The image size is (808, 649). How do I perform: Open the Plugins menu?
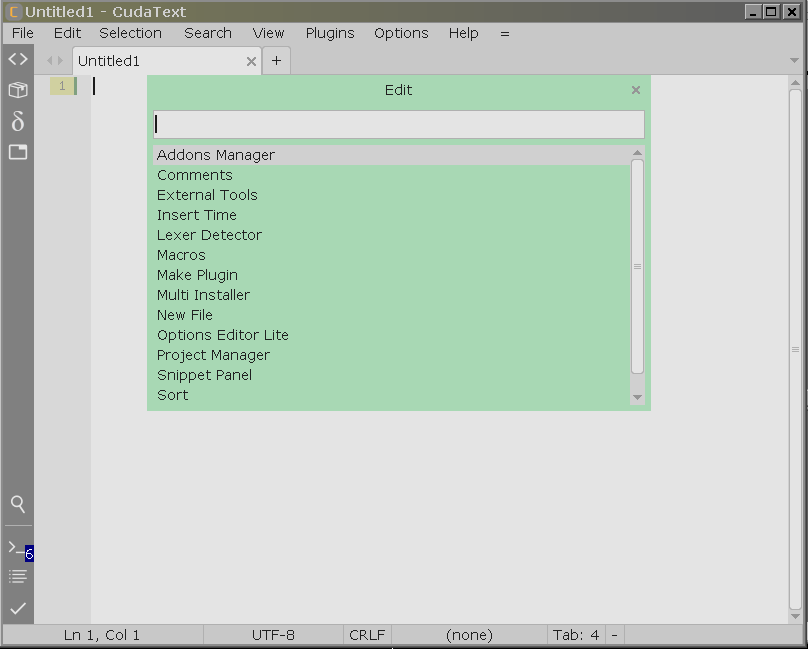click(x=330, y=34)
